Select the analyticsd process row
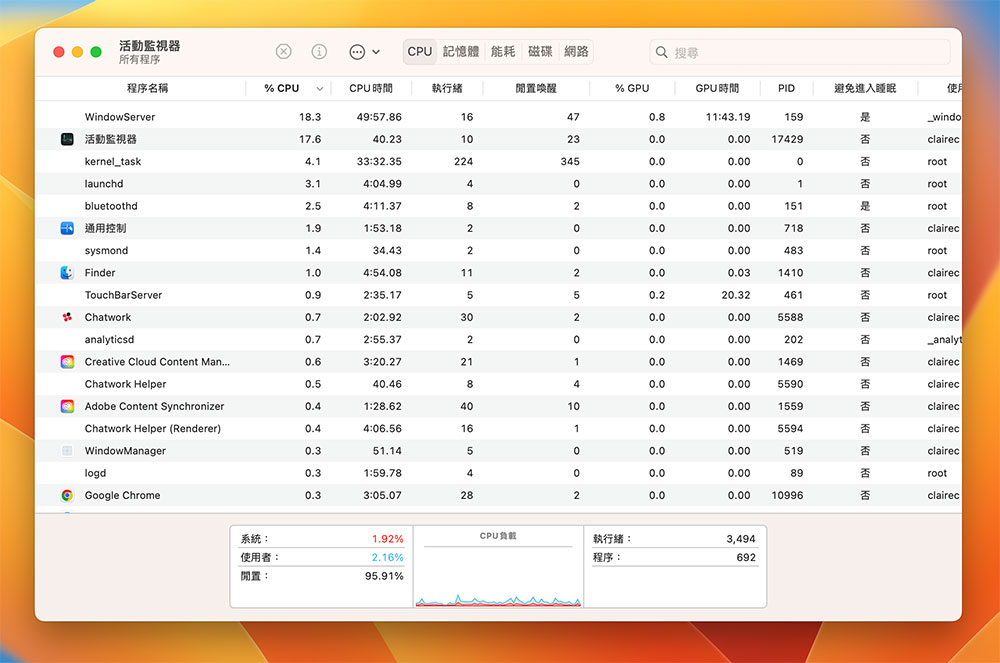 tap(498, 340)
